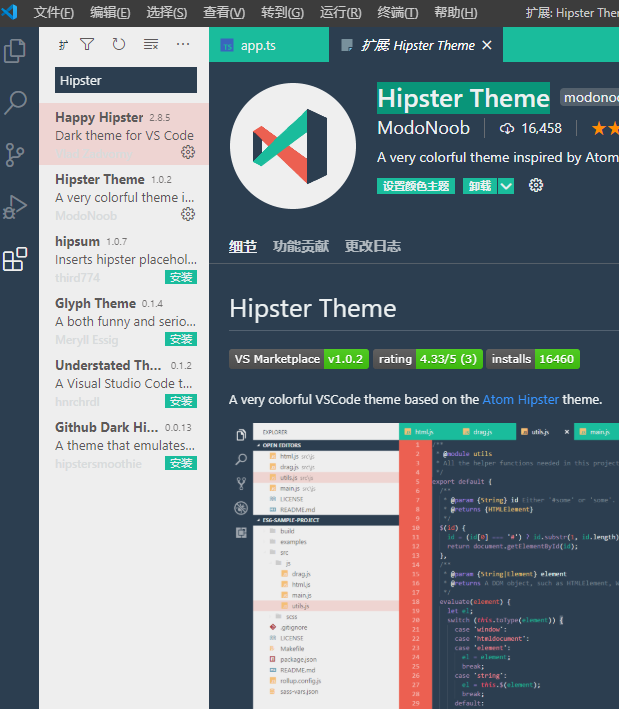619x709 pixels.
Task: Click the extension search box containing Hipster
Action: click(x=126, y=80)
